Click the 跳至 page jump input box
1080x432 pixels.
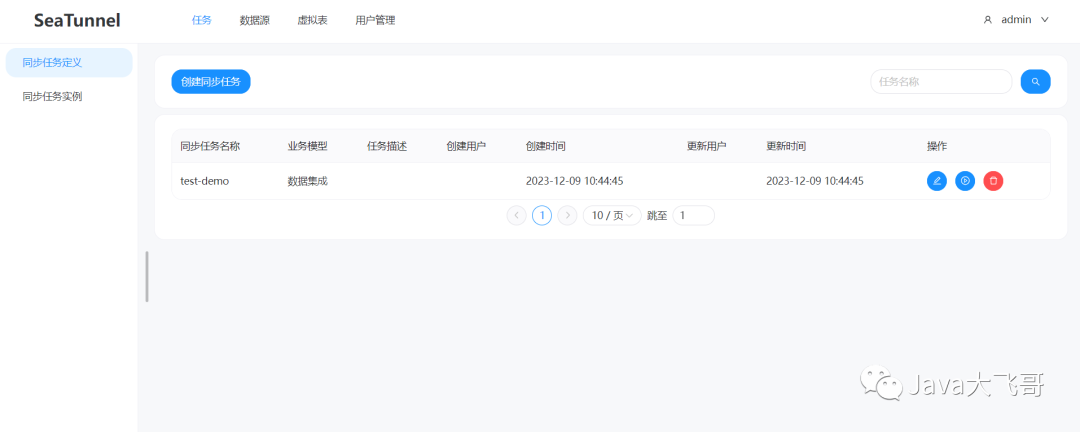coord(694,216)
